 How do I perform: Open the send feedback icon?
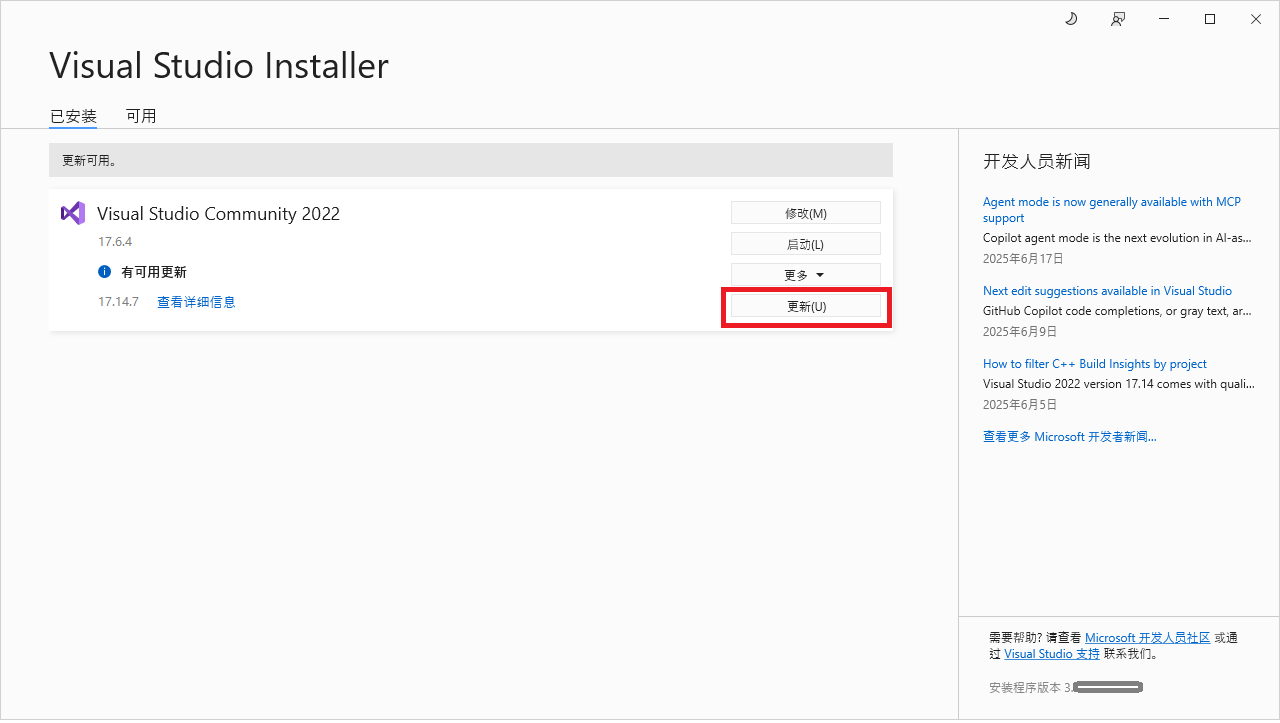click(1118, 19)
